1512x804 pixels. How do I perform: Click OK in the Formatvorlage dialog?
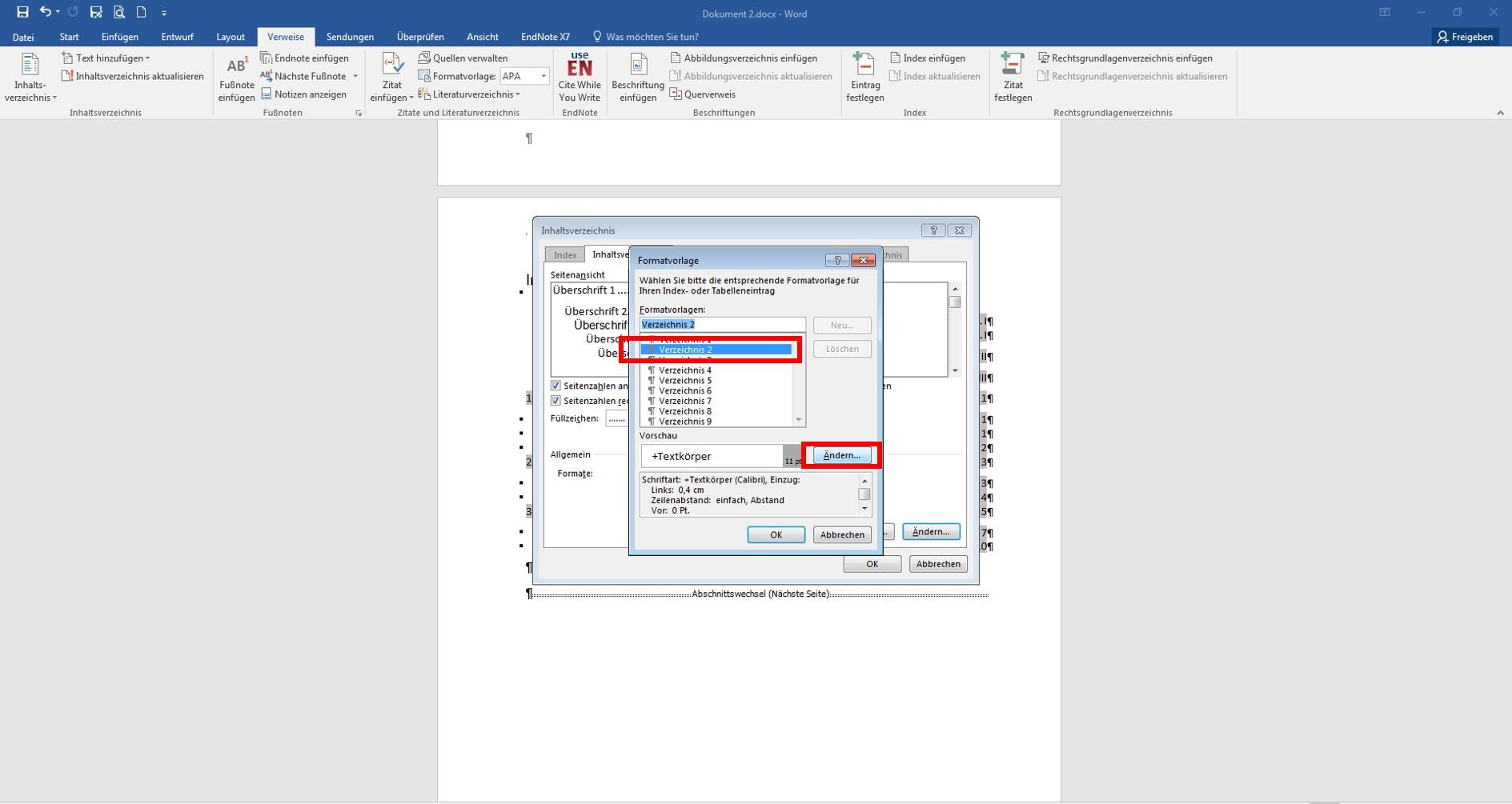coord(776,534)
